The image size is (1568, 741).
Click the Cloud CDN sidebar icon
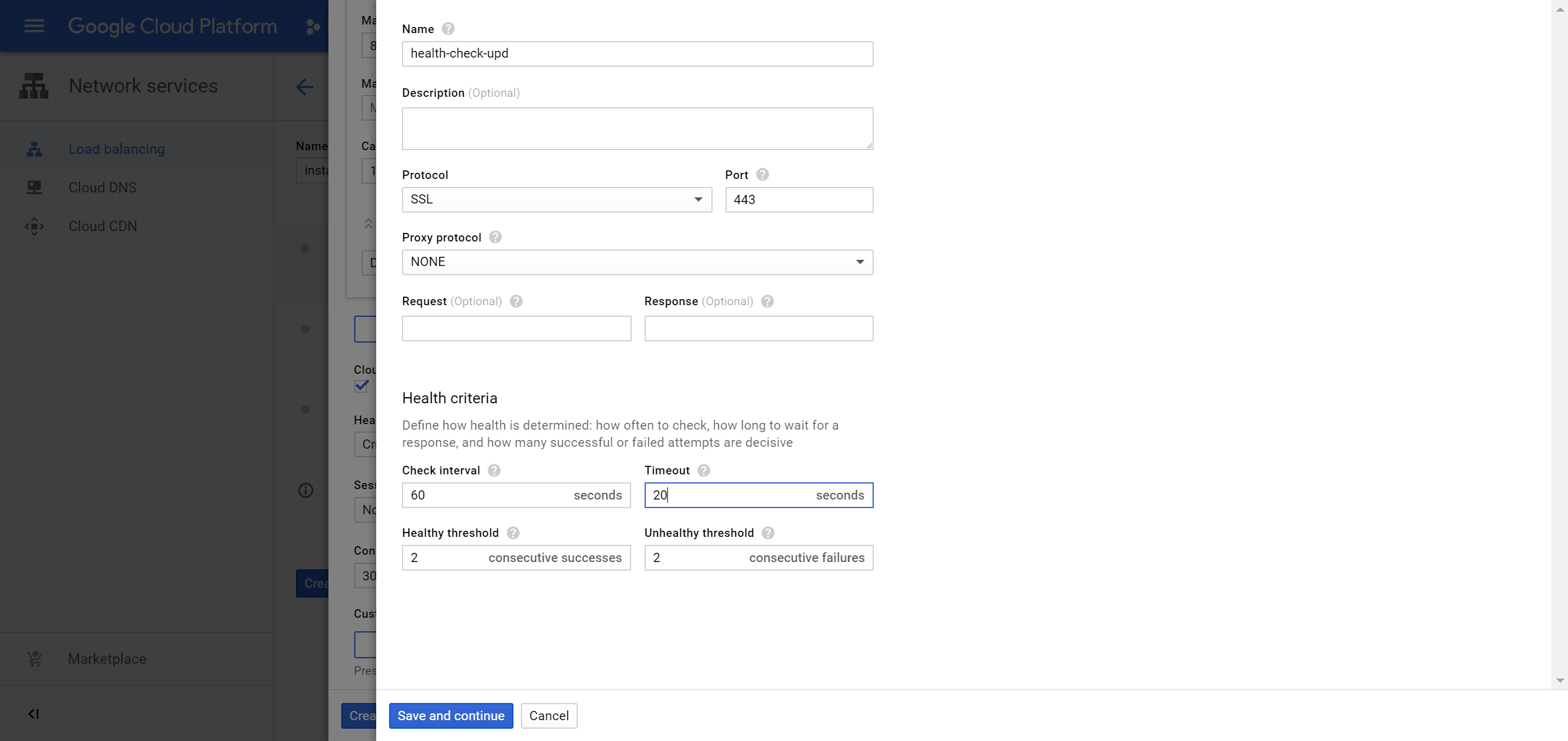pyautogui.click(x=34, y=226)
